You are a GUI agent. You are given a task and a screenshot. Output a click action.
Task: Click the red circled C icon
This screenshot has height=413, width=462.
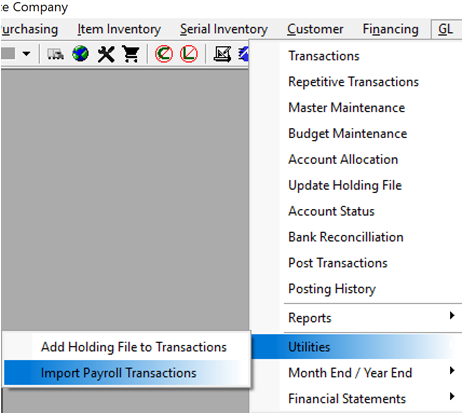coord(164,54)
